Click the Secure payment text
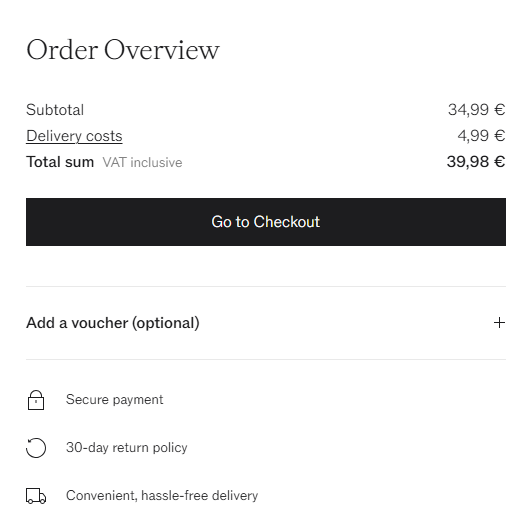The width and height of the screenshot is (525, 519). [115, 399]
